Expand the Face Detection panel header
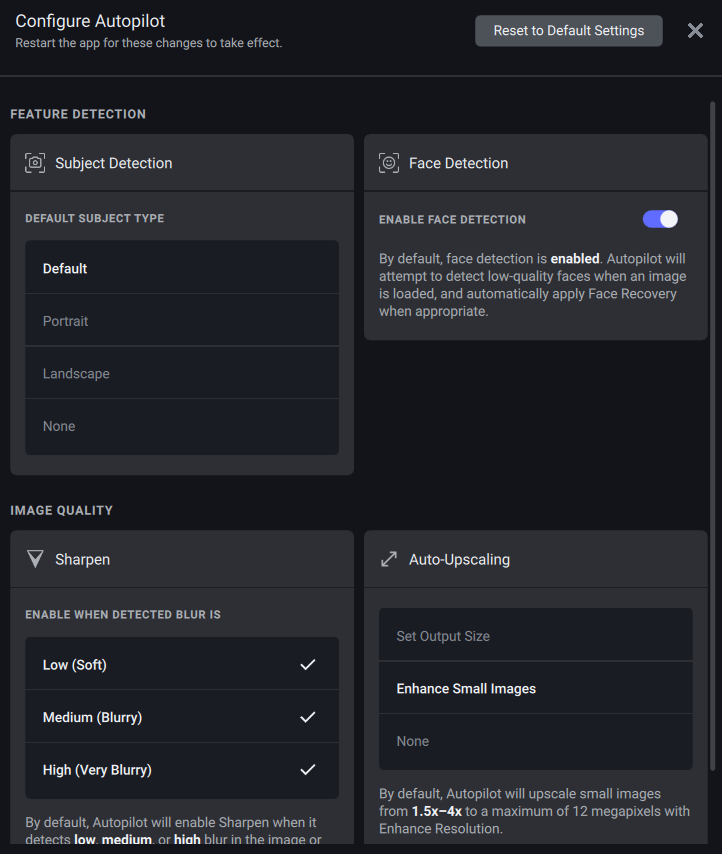 [536, 162]
